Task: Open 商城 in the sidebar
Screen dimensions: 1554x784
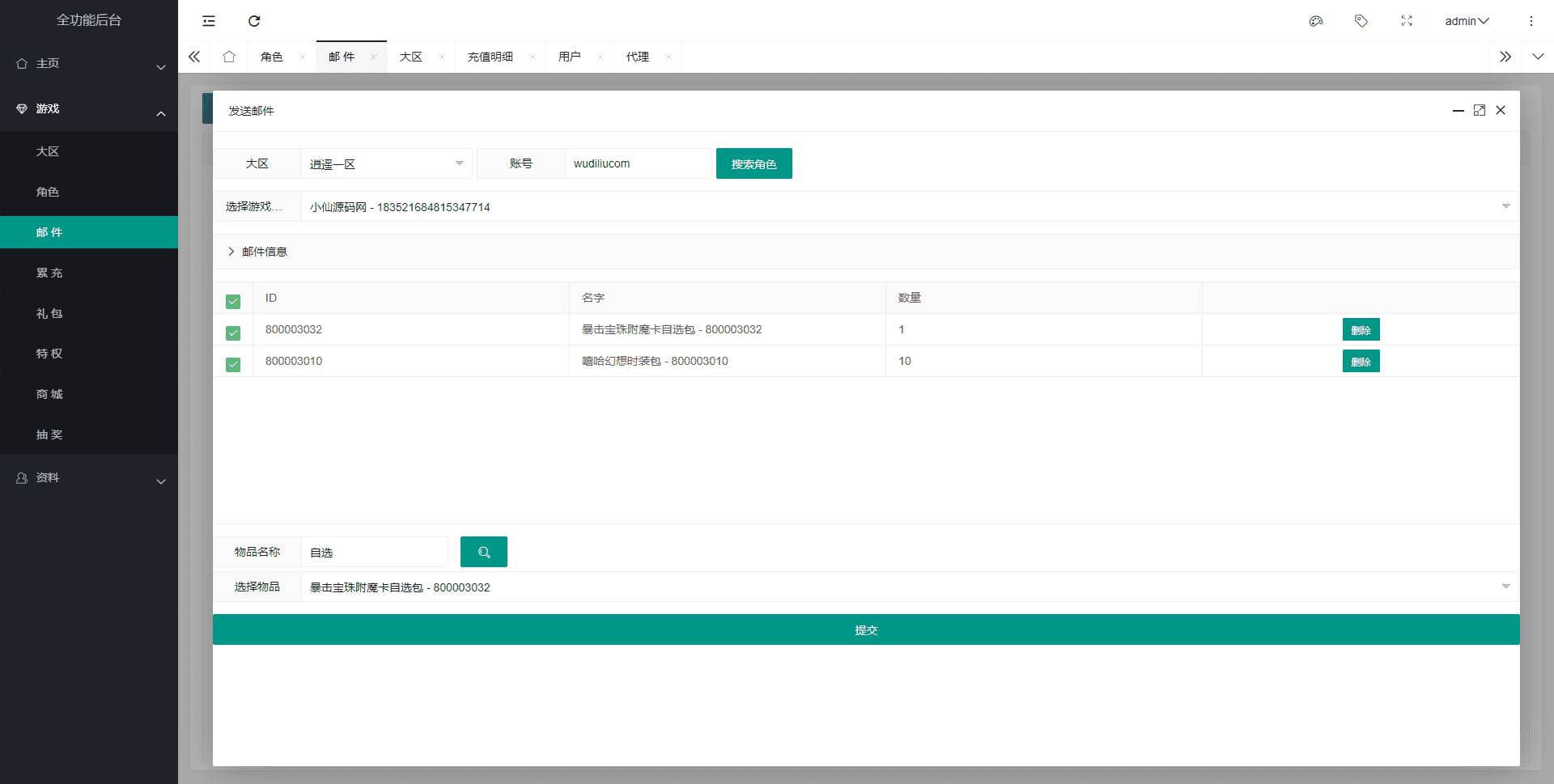Action: pos(89,394)
